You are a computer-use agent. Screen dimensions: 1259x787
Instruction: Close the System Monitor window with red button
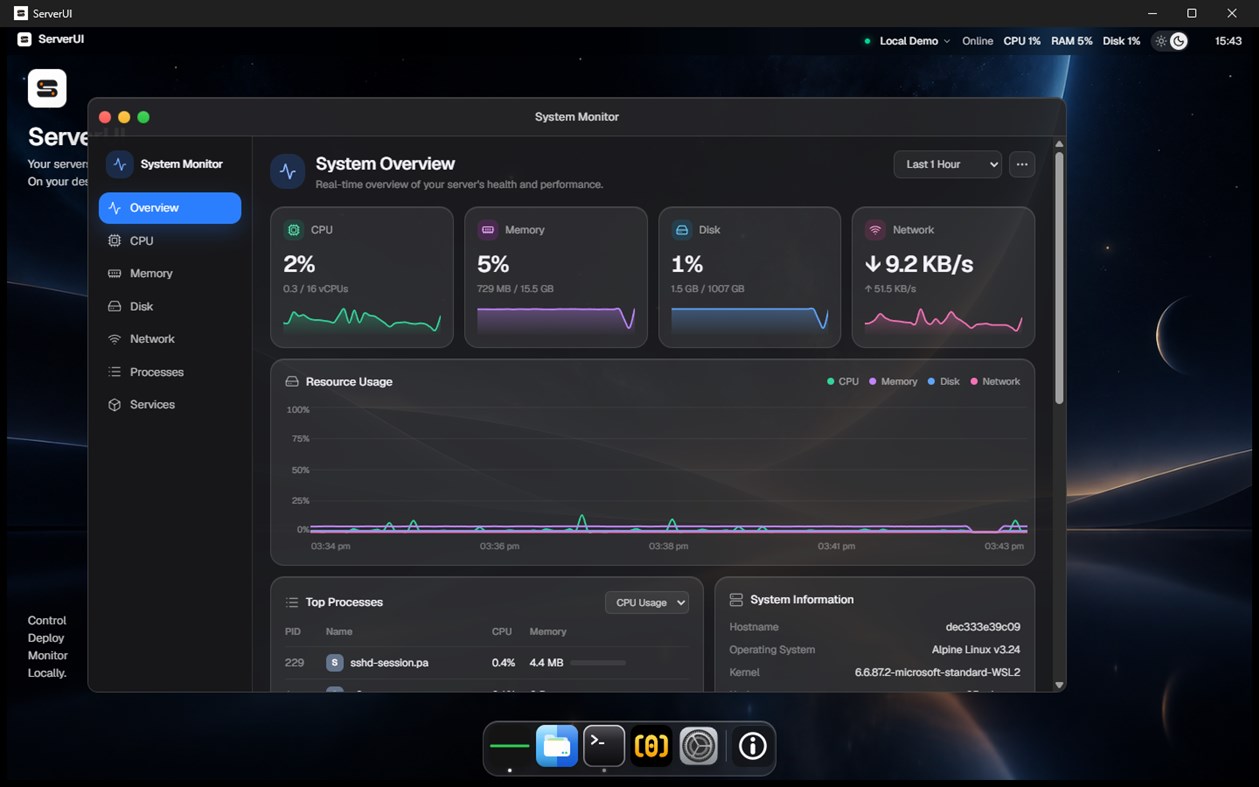click(x=105, y=117)
